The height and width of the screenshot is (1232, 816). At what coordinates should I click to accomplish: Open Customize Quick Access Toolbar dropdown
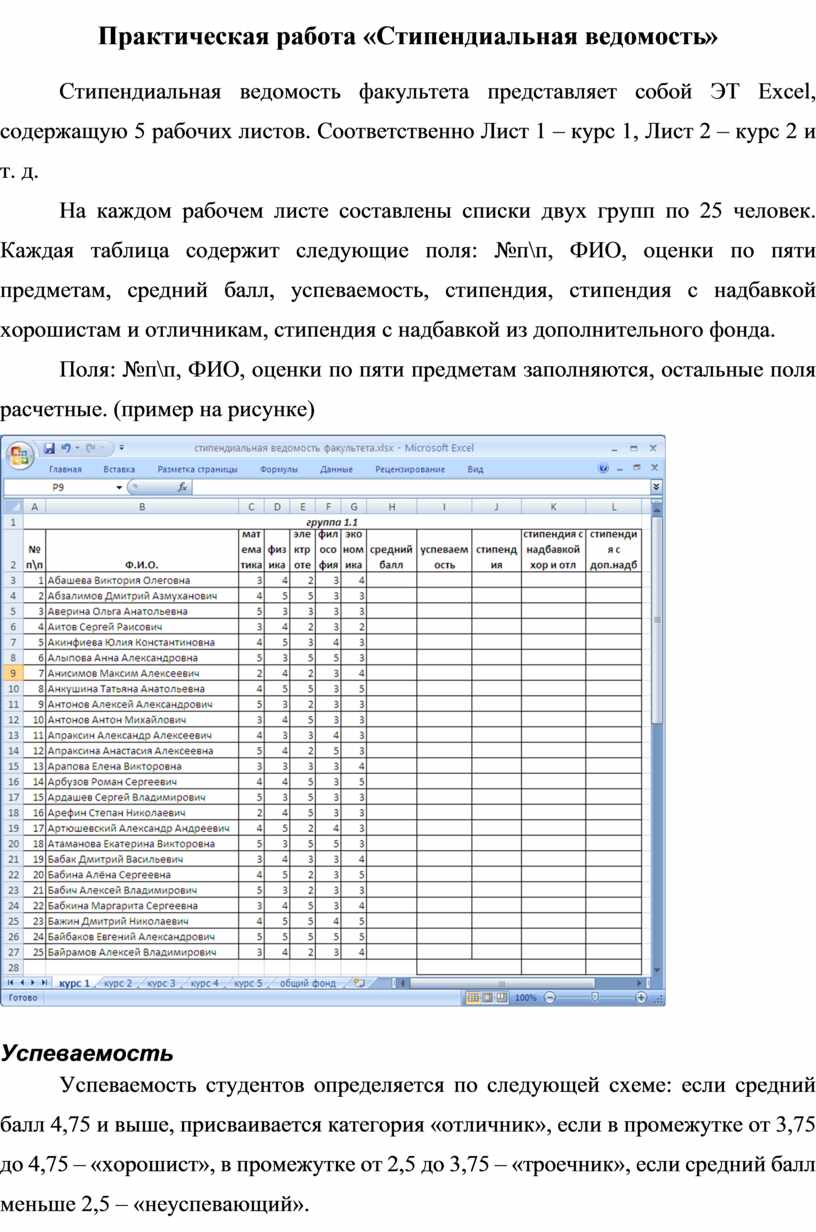click(120, 448)
